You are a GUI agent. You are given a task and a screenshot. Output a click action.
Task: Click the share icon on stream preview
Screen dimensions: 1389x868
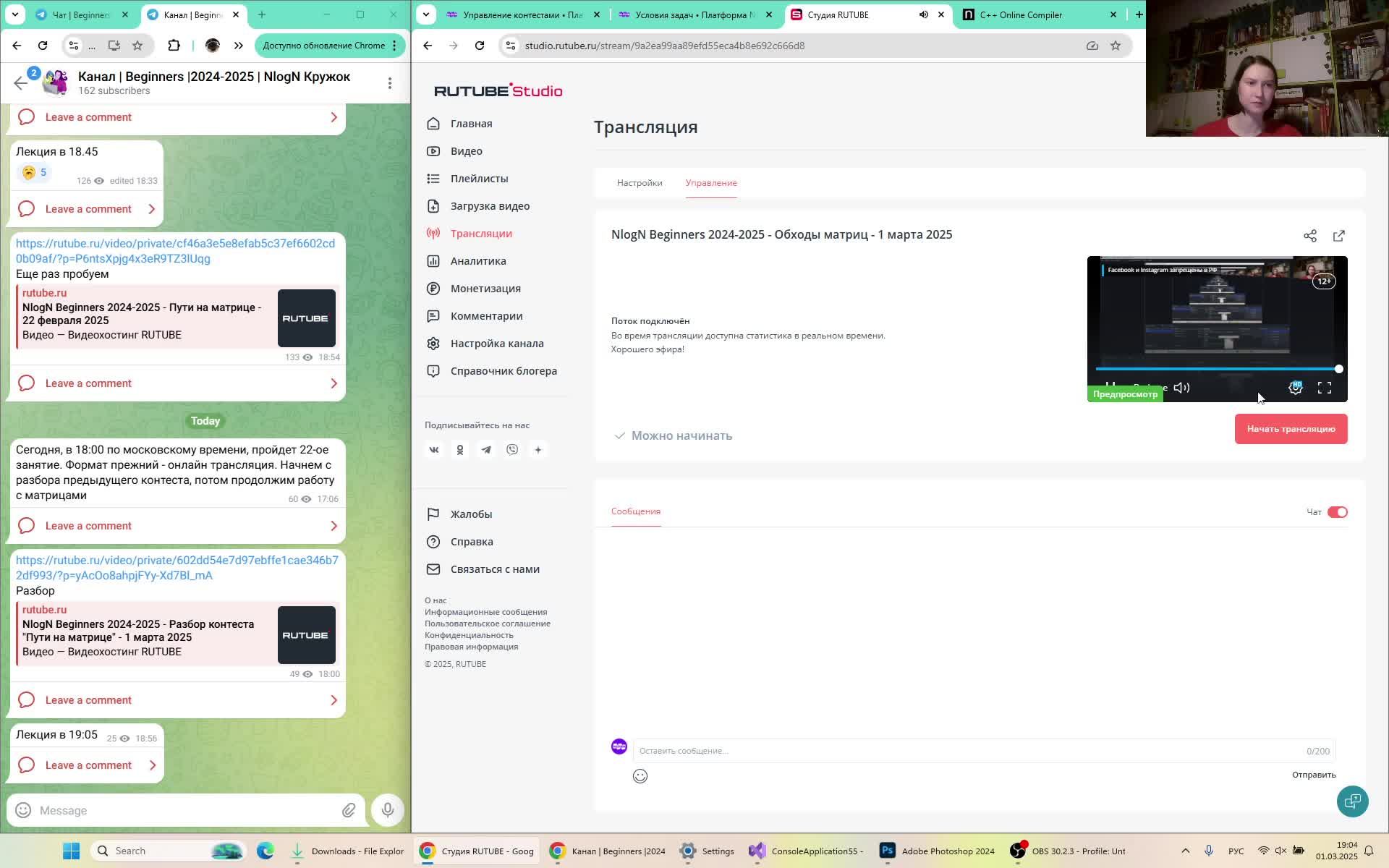point(1310,233)
